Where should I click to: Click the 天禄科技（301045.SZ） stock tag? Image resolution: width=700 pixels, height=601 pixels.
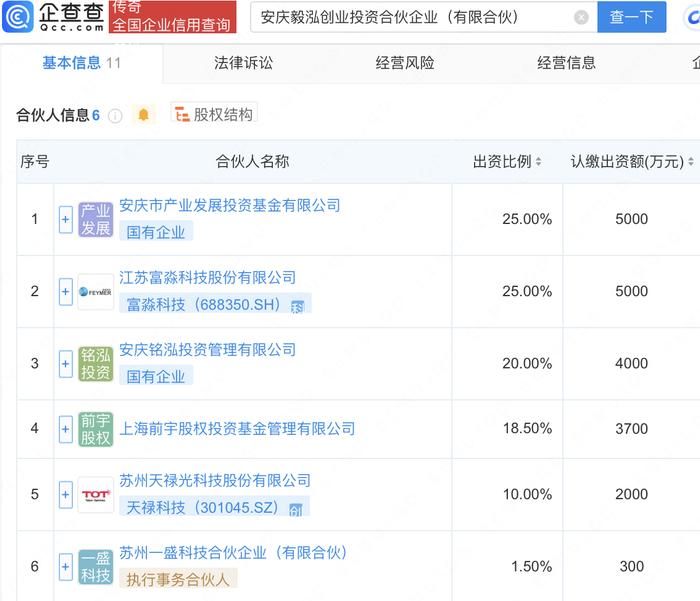(x=214, y=507)
